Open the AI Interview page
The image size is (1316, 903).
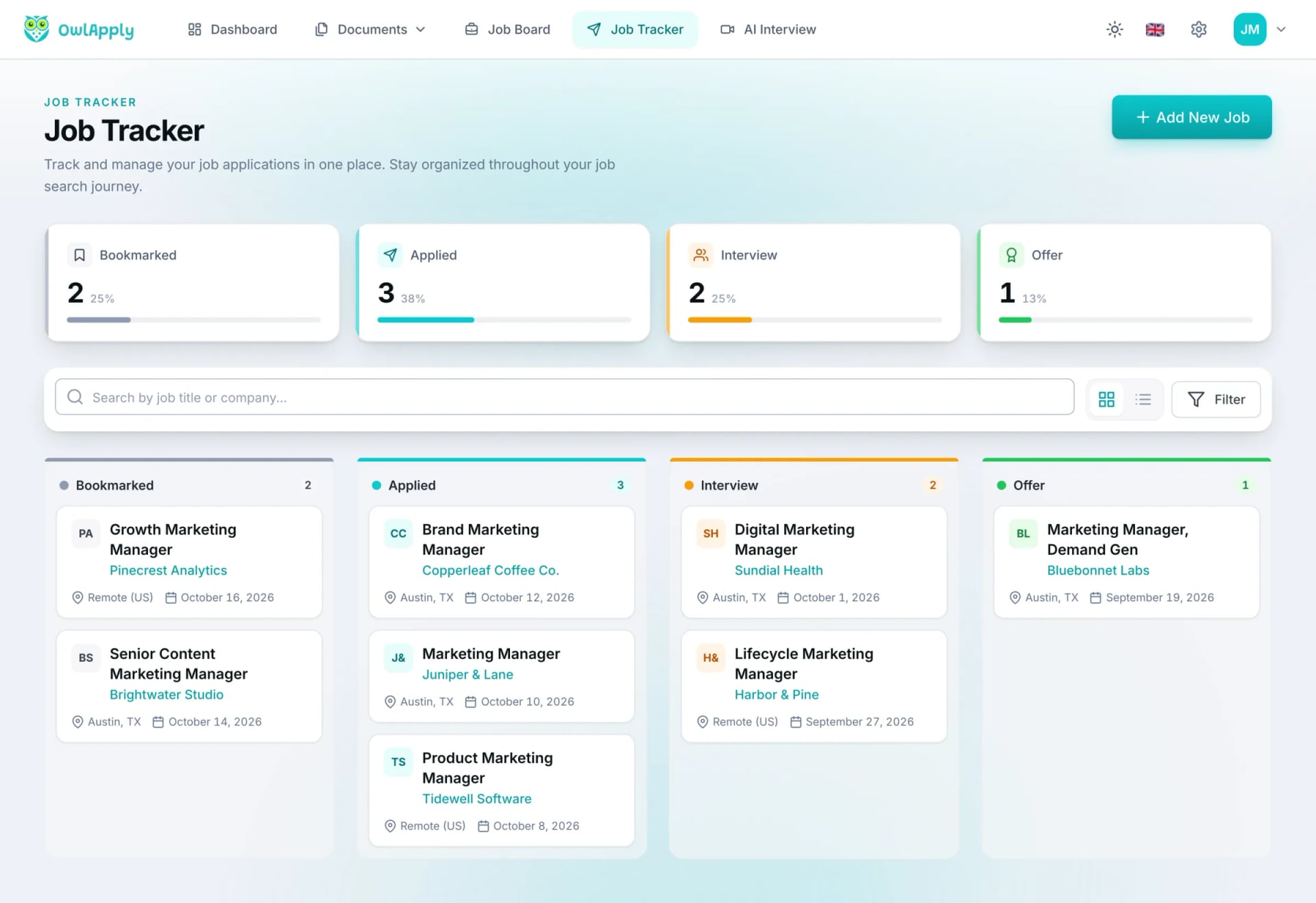(x=768, y=29)
